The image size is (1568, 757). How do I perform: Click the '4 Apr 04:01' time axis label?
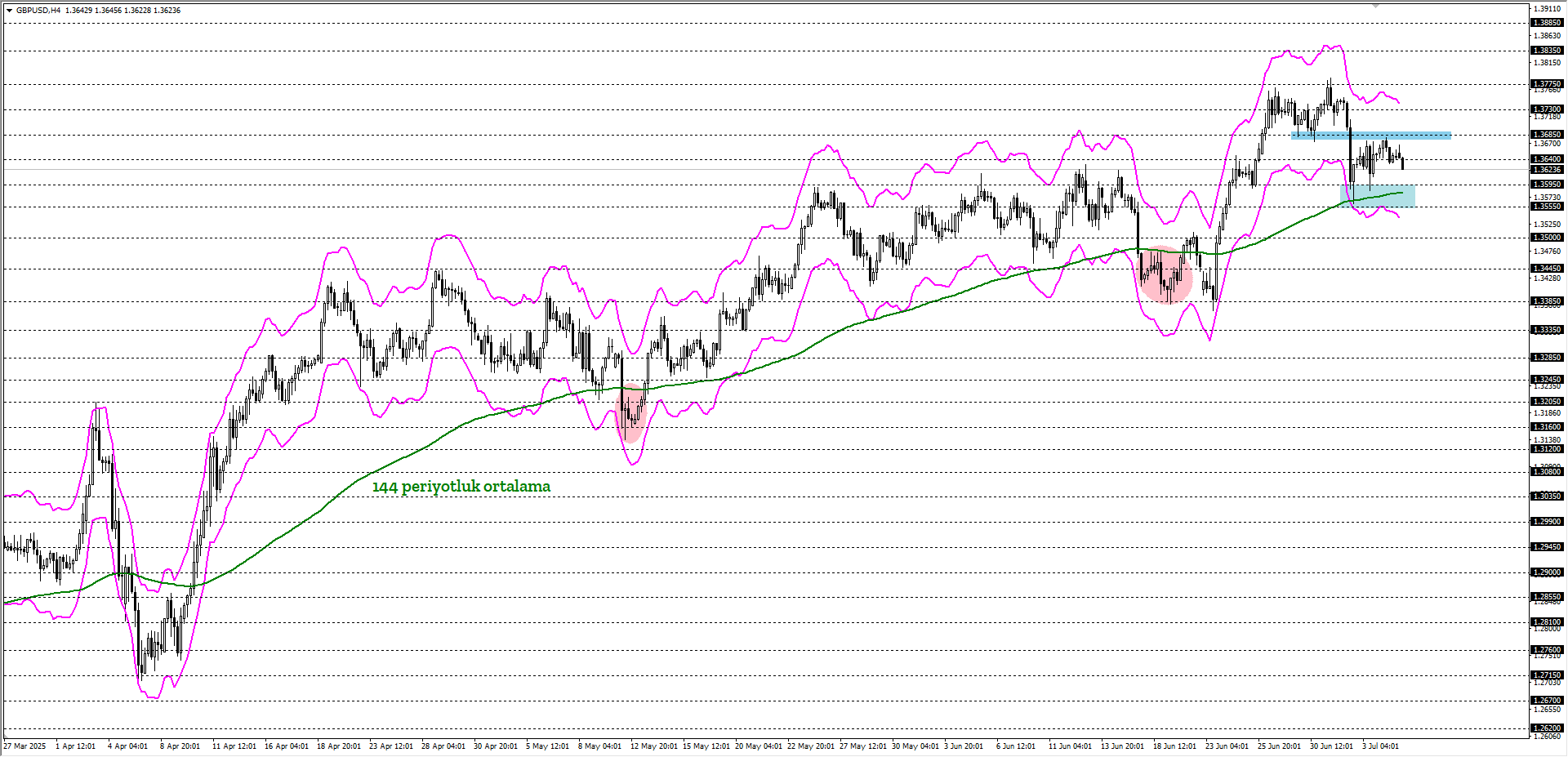point(127,746)
